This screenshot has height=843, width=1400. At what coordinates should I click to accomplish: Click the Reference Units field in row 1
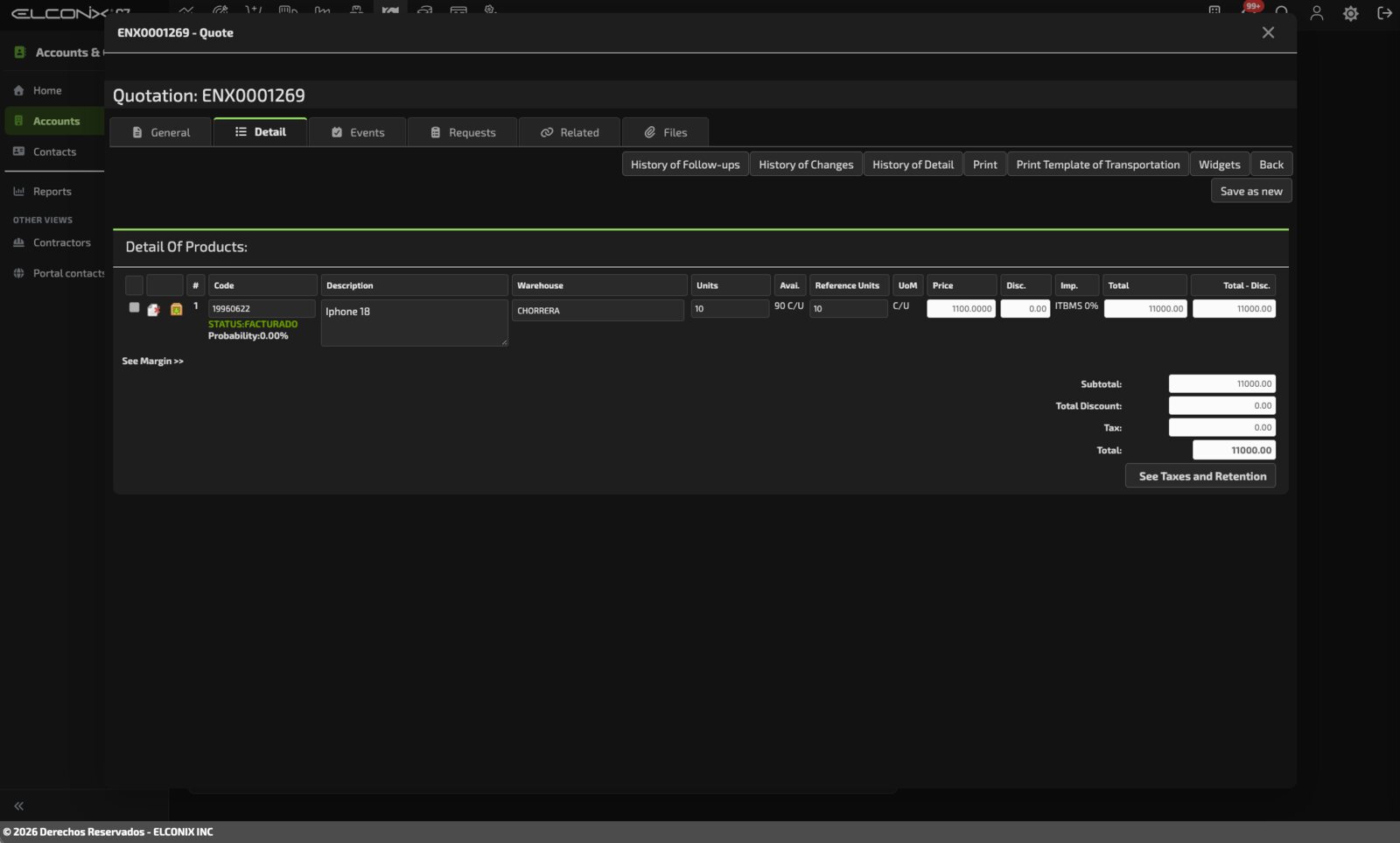tap(849, 308)
